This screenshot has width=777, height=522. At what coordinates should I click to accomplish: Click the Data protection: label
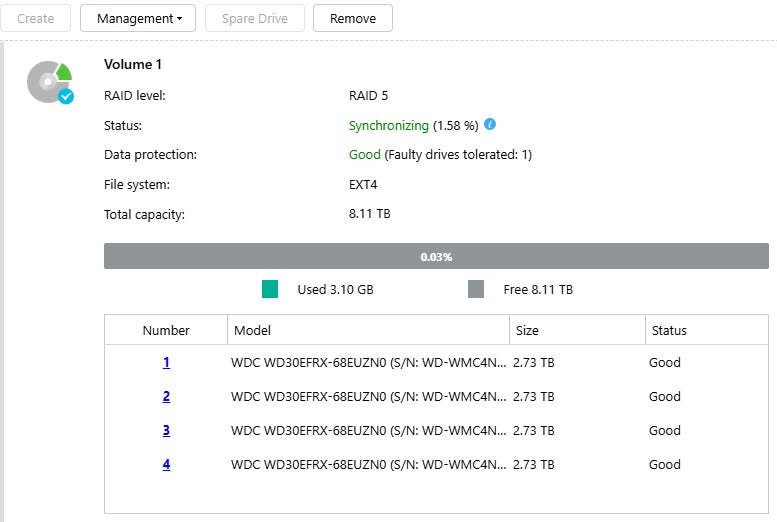click(150, 155)
